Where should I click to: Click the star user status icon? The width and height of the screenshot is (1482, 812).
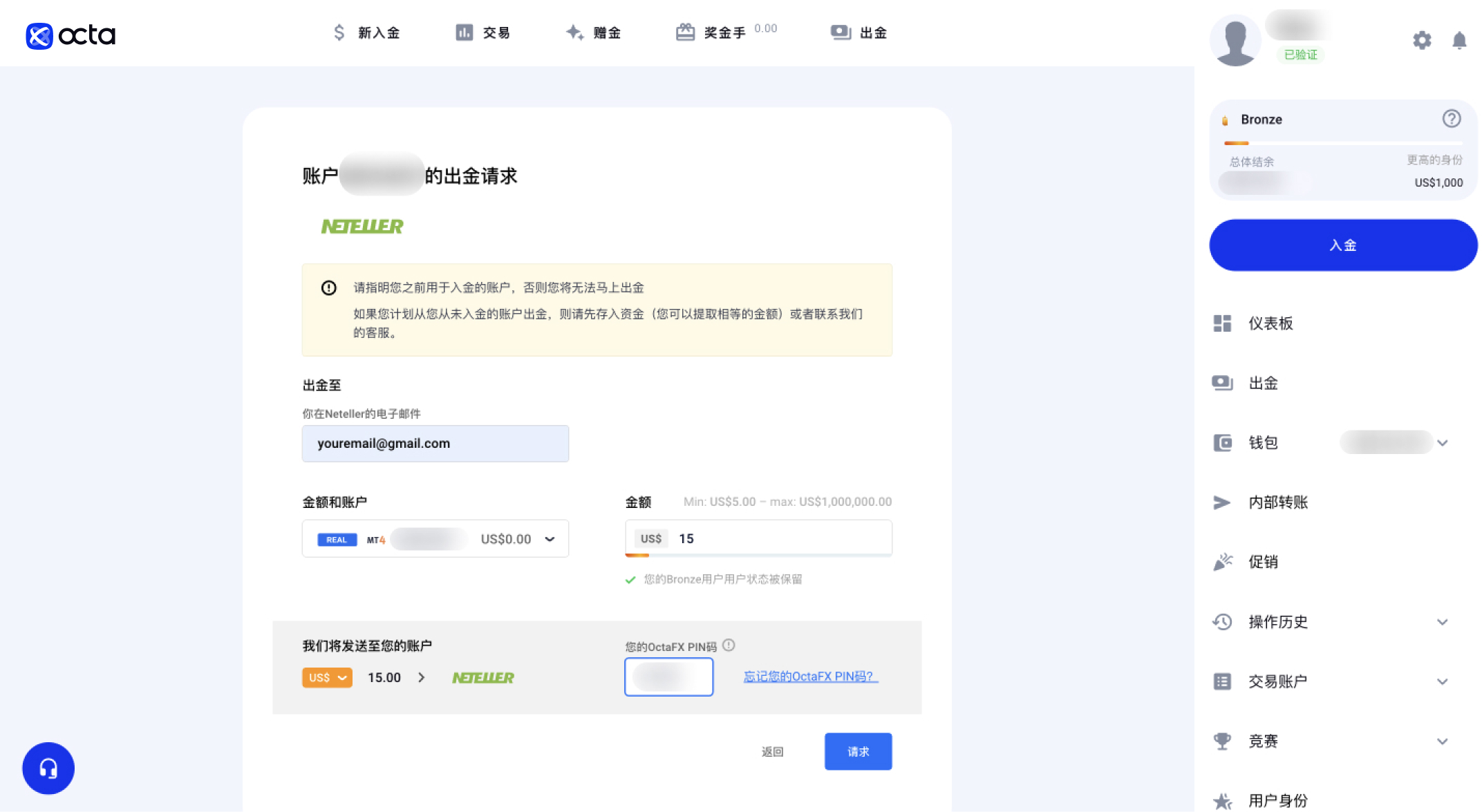pos(1222,801)
